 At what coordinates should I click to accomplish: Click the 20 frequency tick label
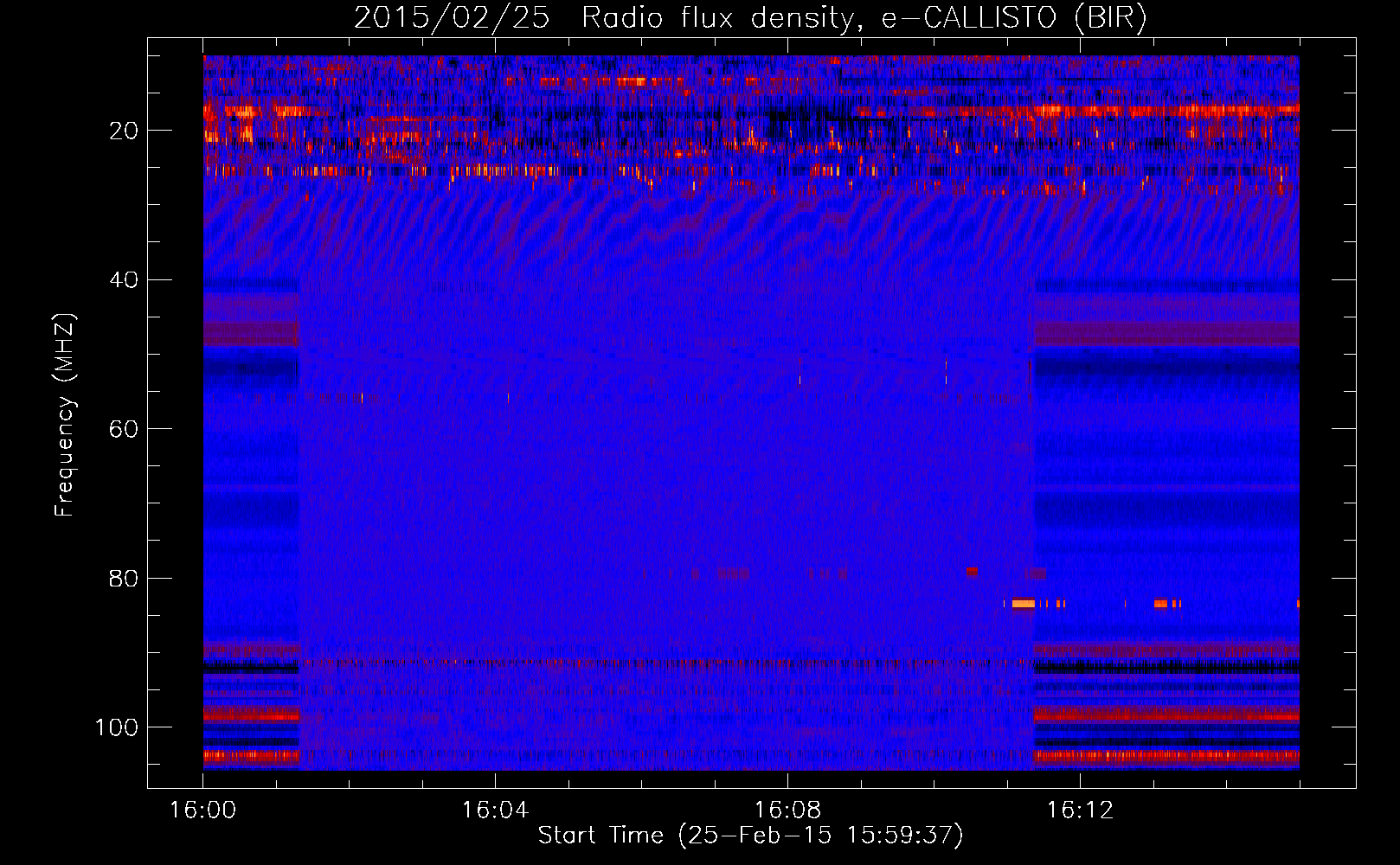click(x=125, y=131)
